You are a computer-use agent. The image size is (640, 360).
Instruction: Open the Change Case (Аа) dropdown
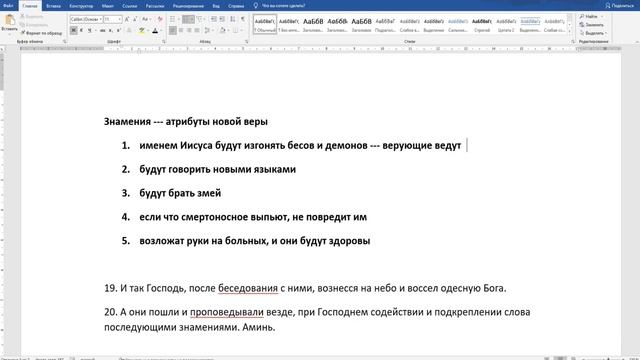click(x=146, y=19)
